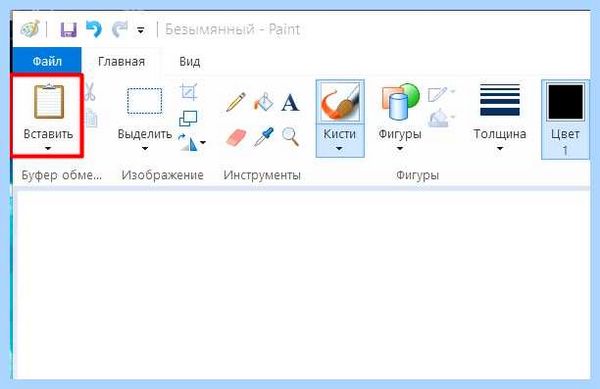Expand the Фигуры dropdown arrow
Viewport: 600px width, 389px height.
pyautogui.click(x=400, y=148)
